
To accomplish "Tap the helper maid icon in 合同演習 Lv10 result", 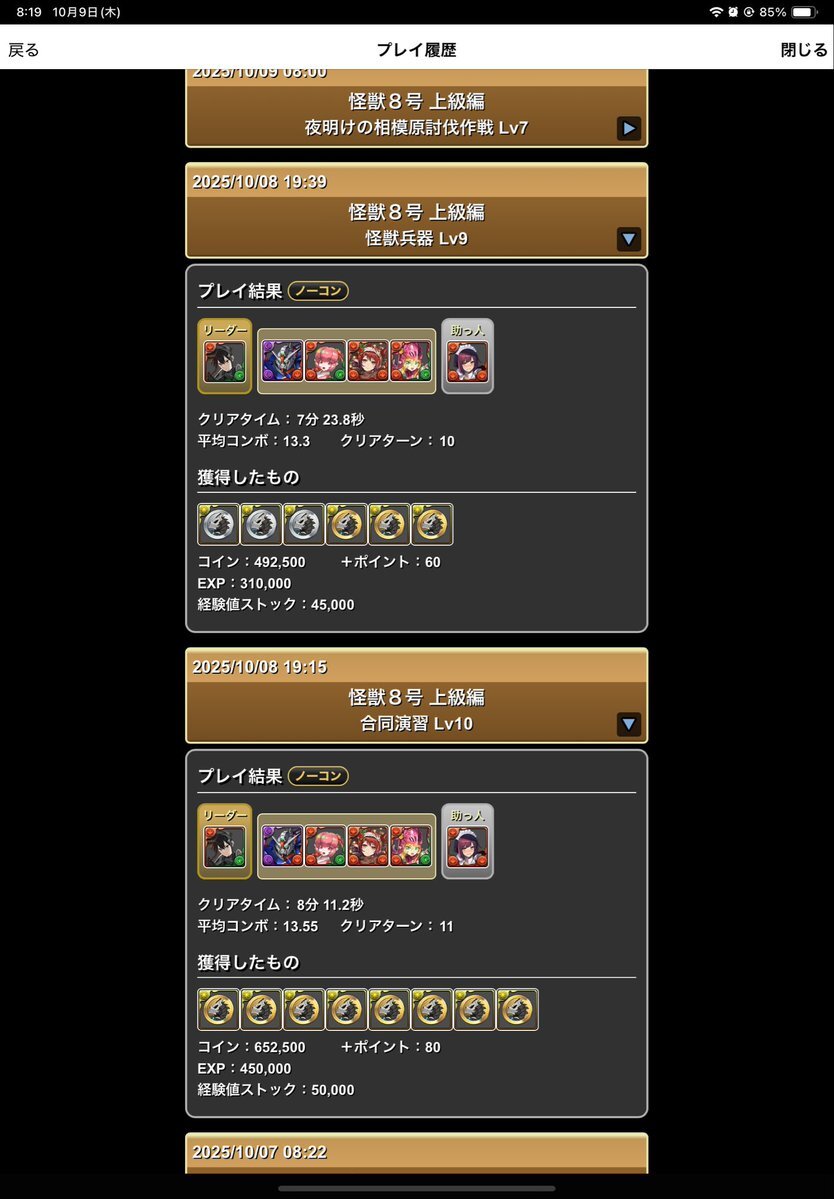I will [x=467, y=846].
